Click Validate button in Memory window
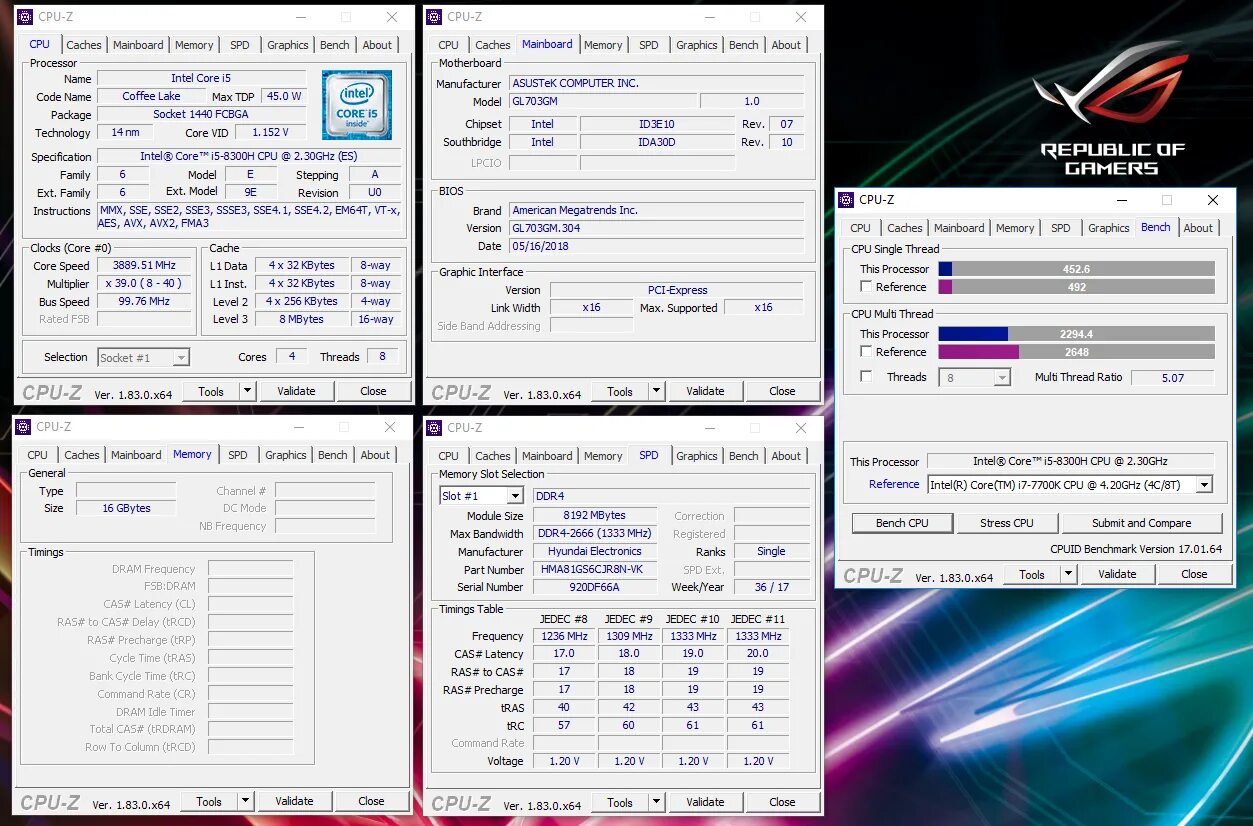This screenshot has width=1253, height=826. 294,801
